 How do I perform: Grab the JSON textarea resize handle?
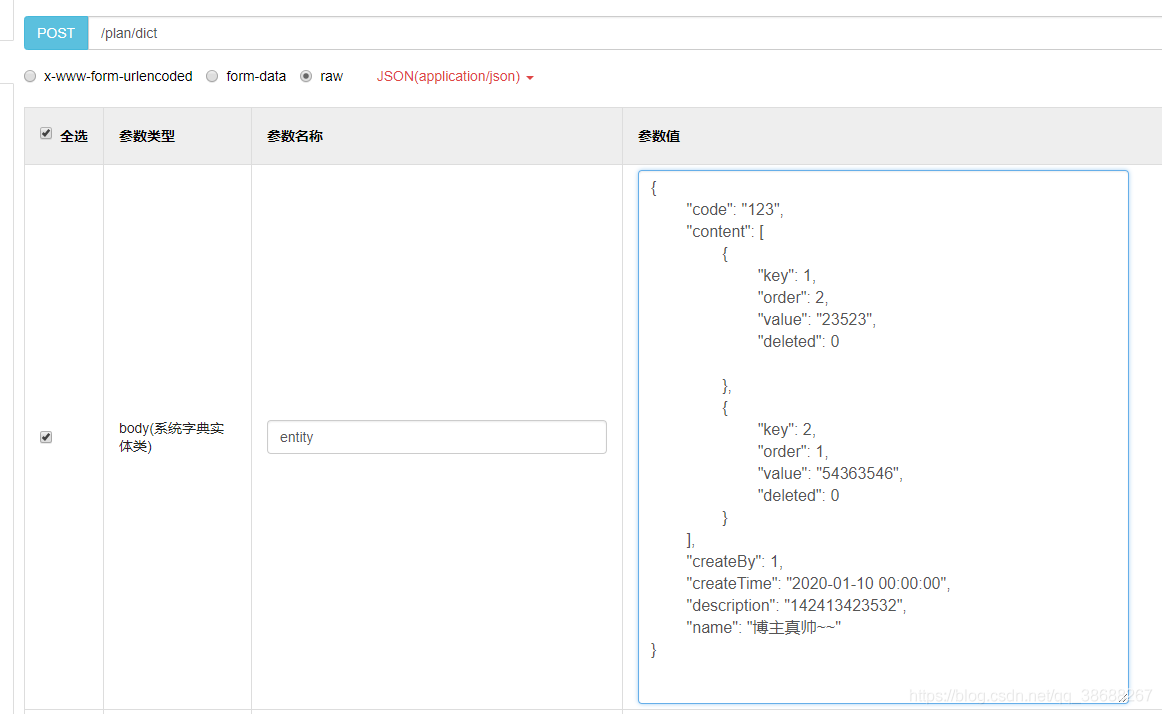coord(1122,697)
